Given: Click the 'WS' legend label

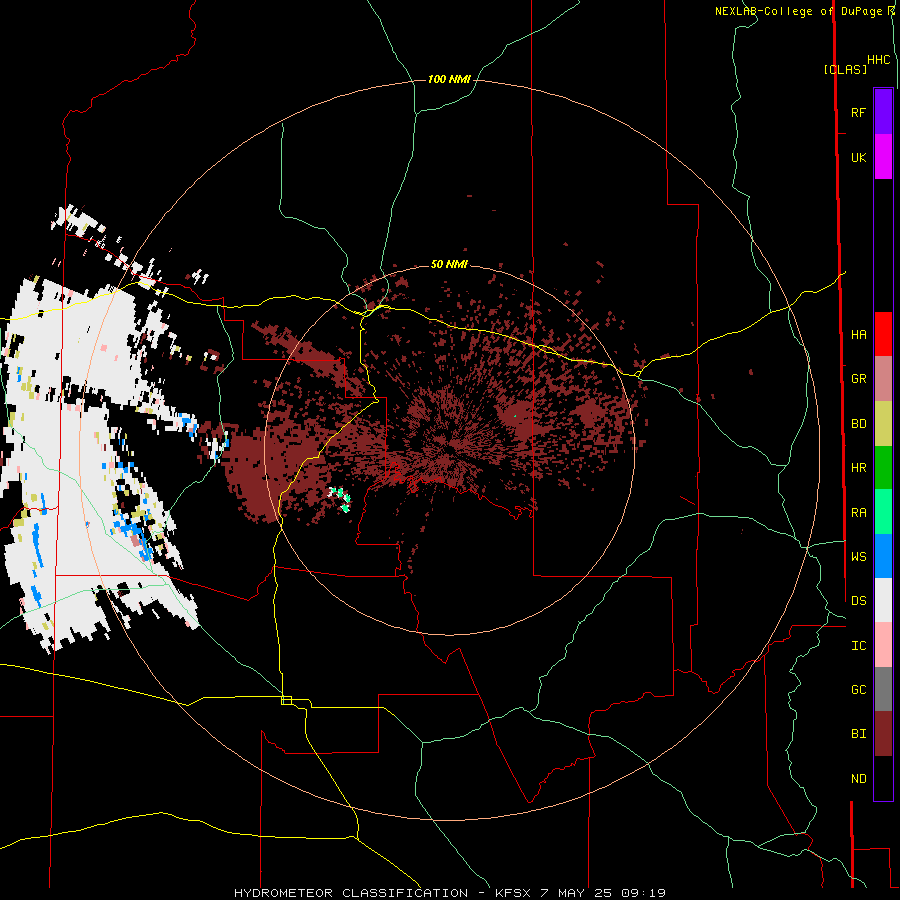Looking at the screenshot, I should pos(859,557).
